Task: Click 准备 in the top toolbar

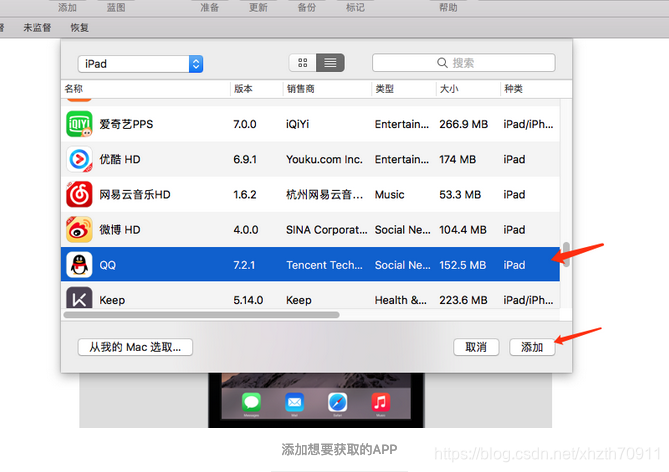Action: tap(209, 7)
